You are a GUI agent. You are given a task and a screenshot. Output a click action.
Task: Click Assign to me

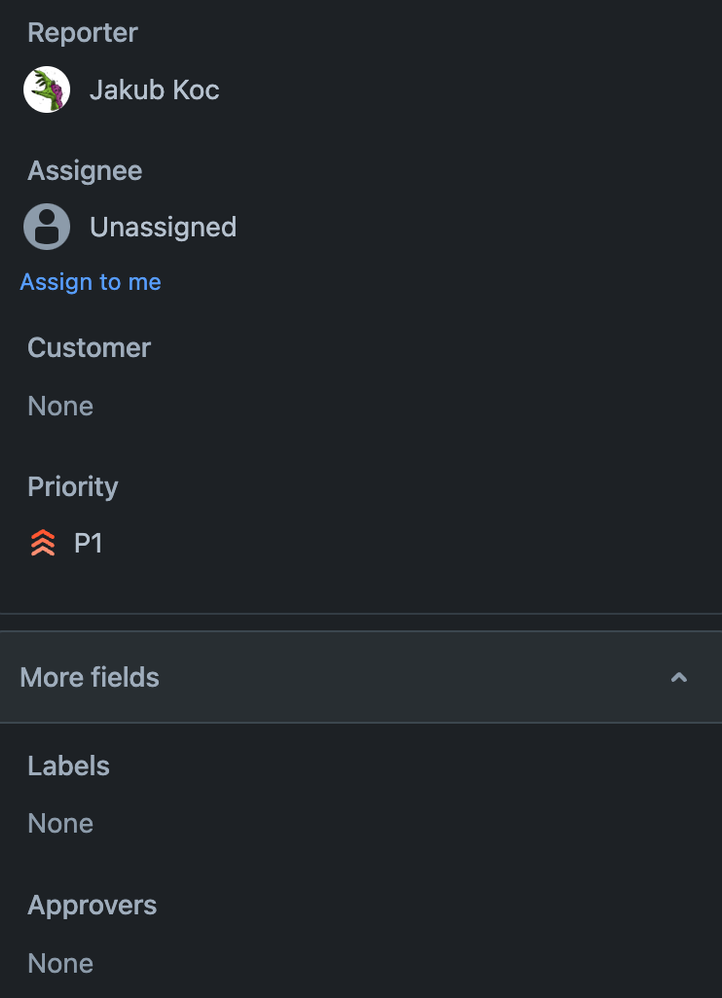pyautogui.click(x=90, y=281)
